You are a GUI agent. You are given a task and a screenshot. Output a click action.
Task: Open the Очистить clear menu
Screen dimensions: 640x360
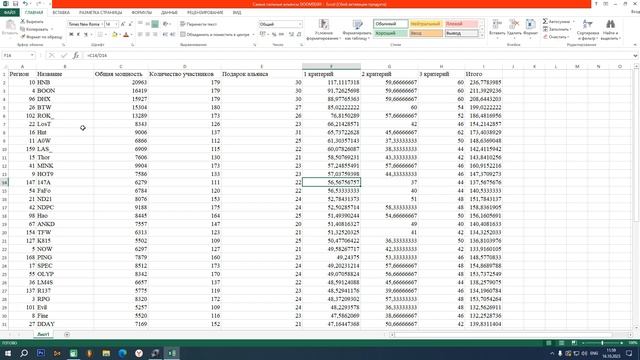pyautogui.click(x=556, y=37)
